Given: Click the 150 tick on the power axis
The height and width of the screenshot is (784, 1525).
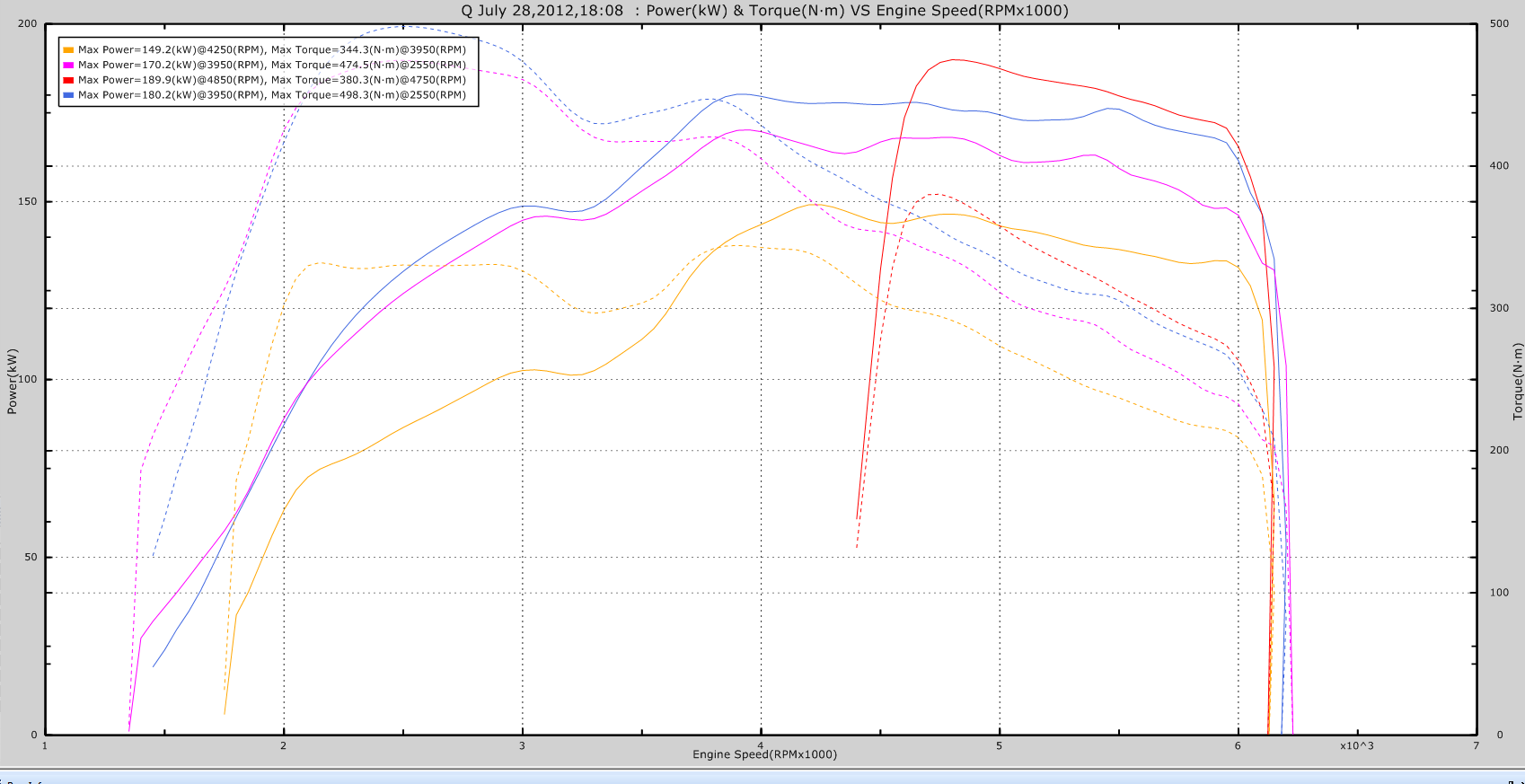Looking at the screenshot, I should [x=28, y=202].
